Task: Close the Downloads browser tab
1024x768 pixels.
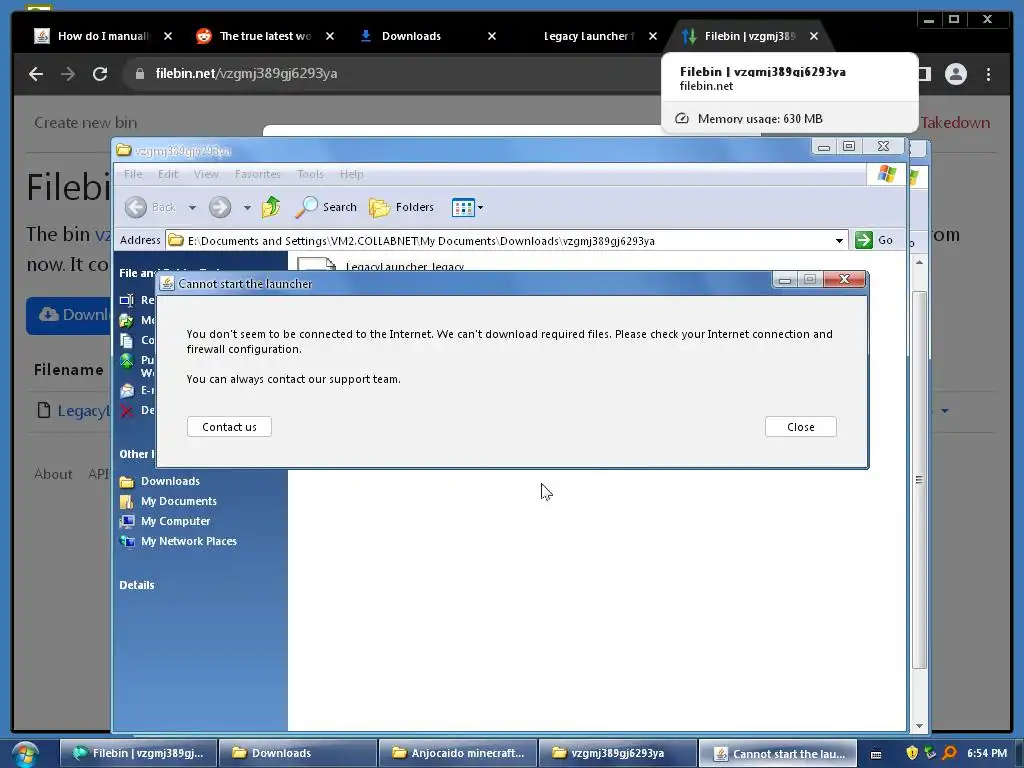Action: pyautogui.click(x=492, y=36)
